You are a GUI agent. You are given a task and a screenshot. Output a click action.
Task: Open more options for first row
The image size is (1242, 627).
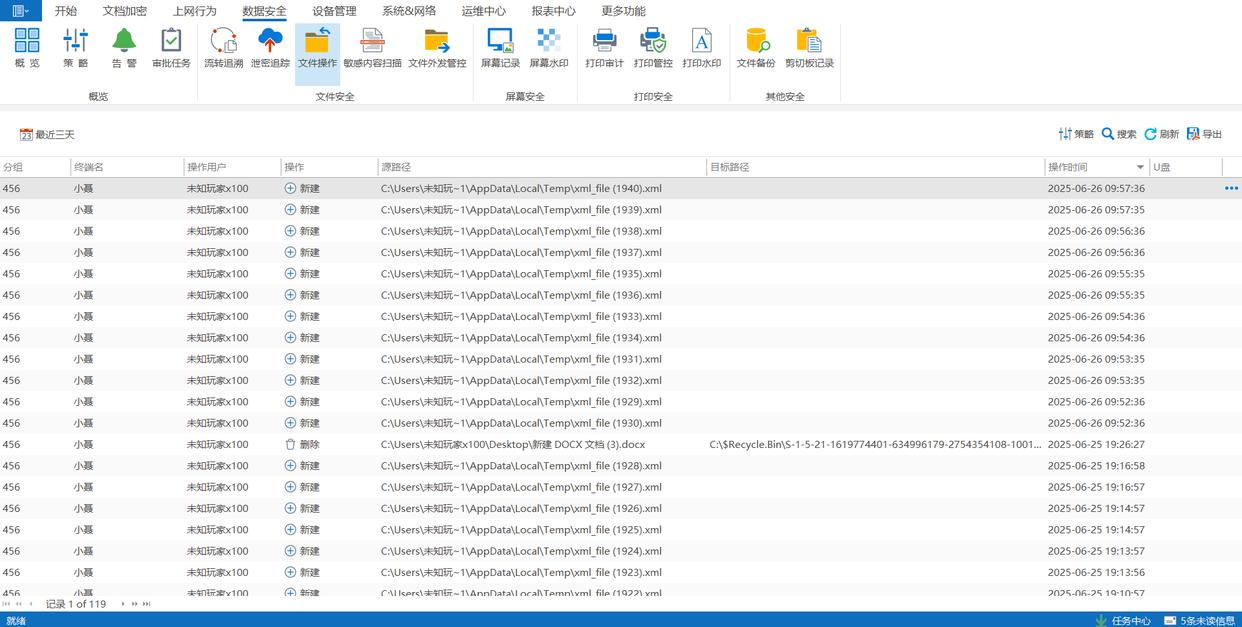click(1230, 188)
